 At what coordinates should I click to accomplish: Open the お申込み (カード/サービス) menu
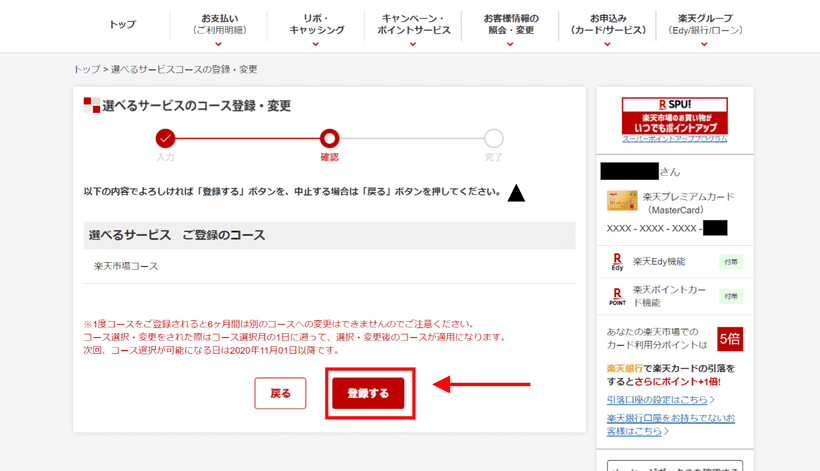point(608,25)
